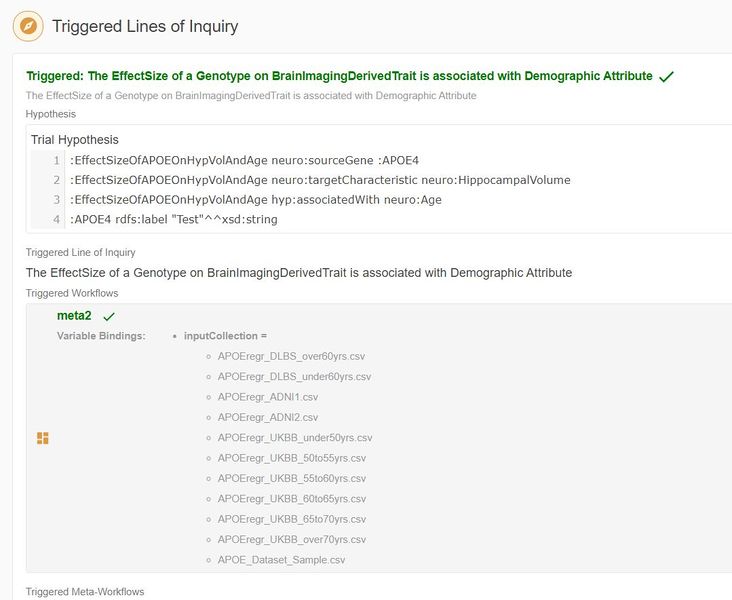Click the neuro:Age line in hypothesis editor

(255, 200)
